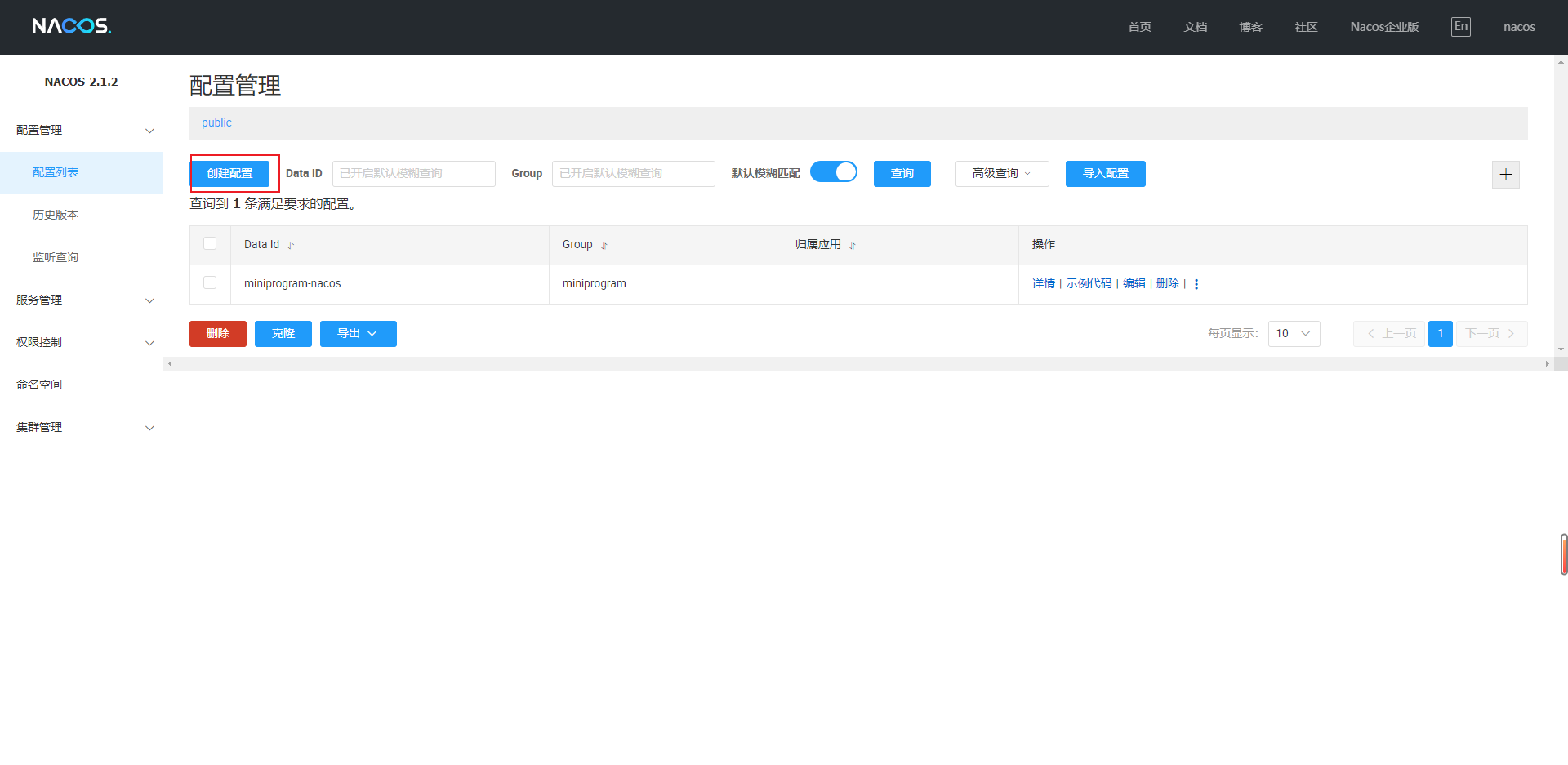Viewport: 1568px width, 765px height.
Task: Expand the 导出 export dropdown
Action: [x=358, y=333]
